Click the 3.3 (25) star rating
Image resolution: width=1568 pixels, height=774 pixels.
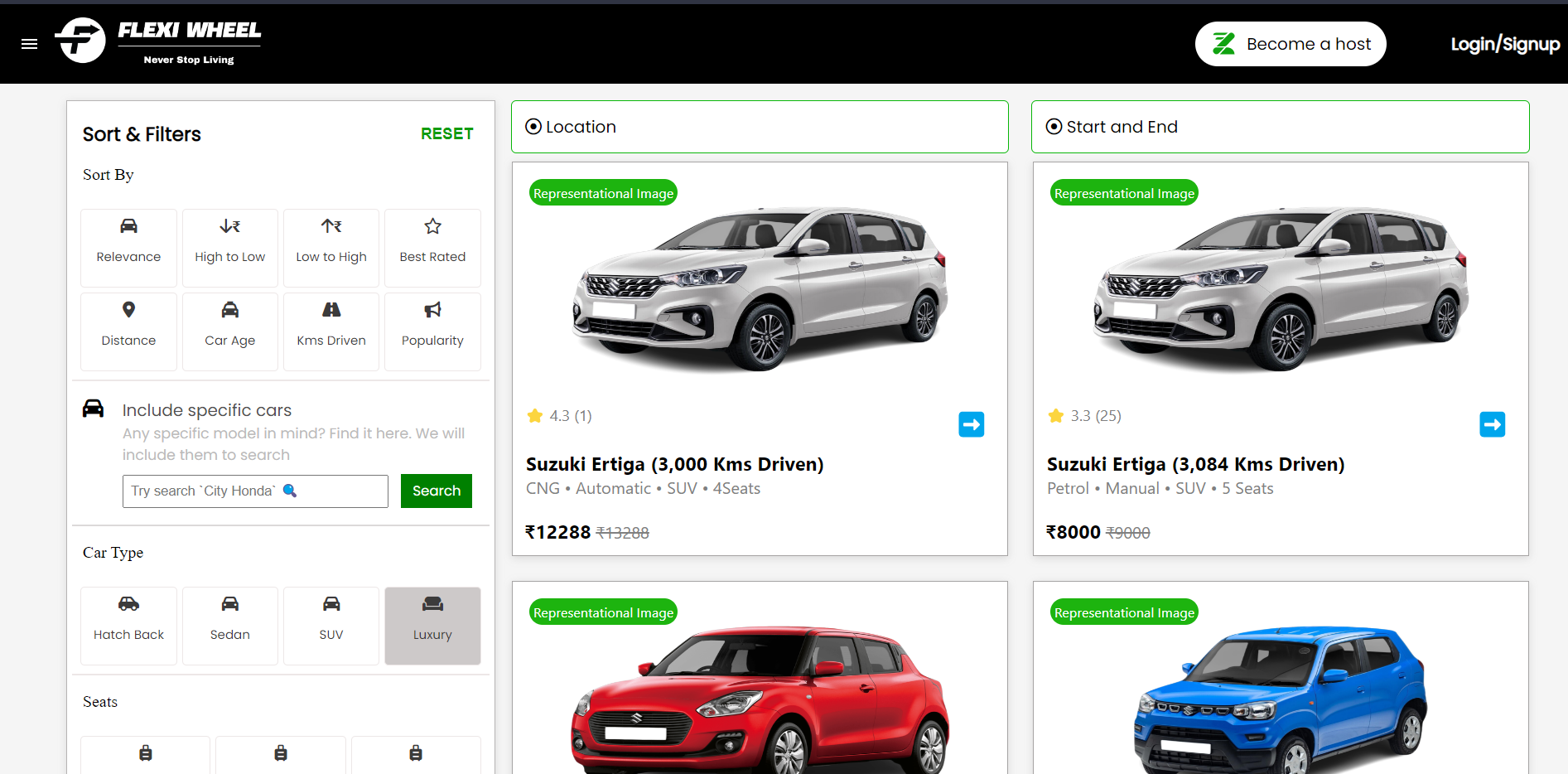click(x=1085, y=416)
